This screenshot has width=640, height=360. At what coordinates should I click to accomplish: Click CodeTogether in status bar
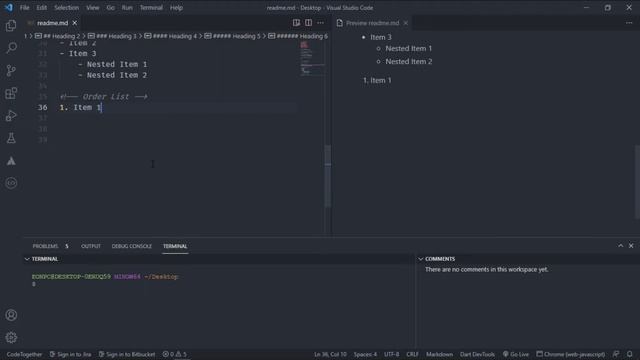point(24,354)
